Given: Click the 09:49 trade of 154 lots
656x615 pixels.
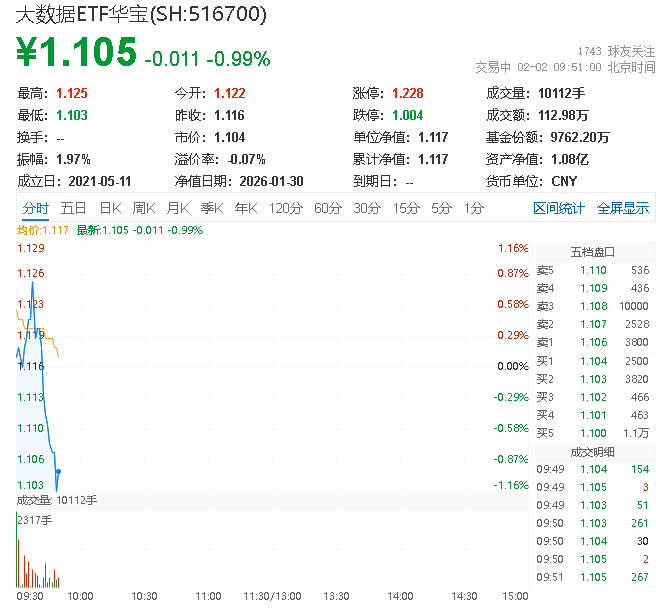Looking at the screenshot, I should point(592,469).
